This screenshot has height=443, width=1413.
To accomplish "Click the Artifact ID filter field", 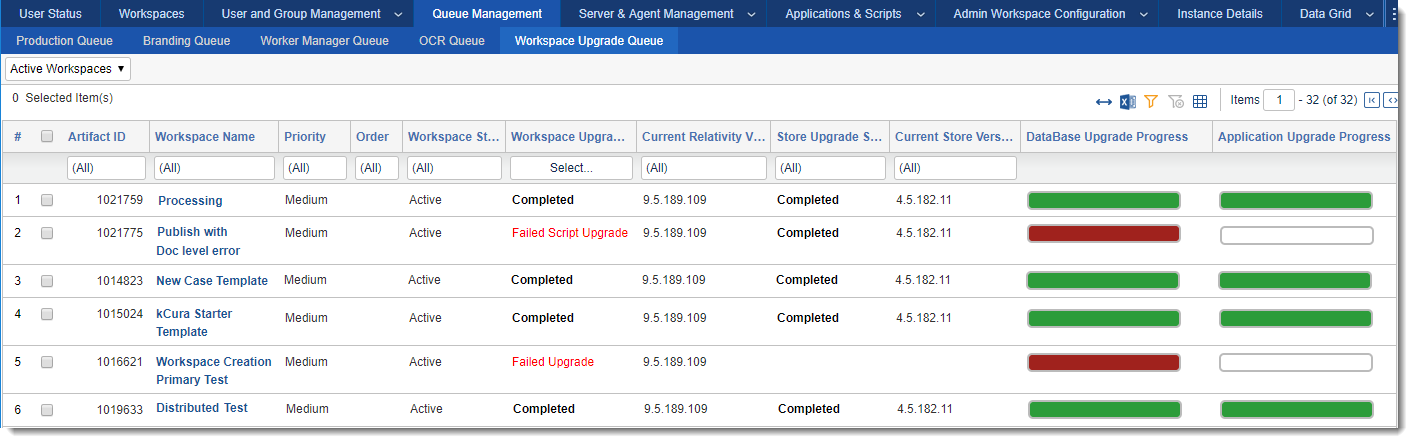I will [106, 168].
